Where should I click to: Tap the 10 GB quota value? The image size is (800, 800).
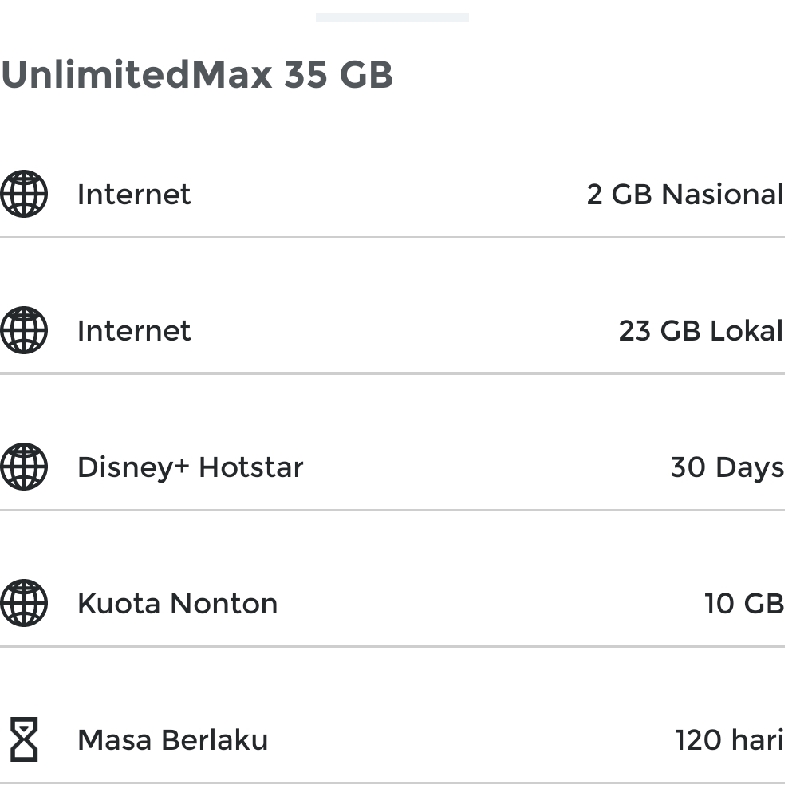point(744,604)
